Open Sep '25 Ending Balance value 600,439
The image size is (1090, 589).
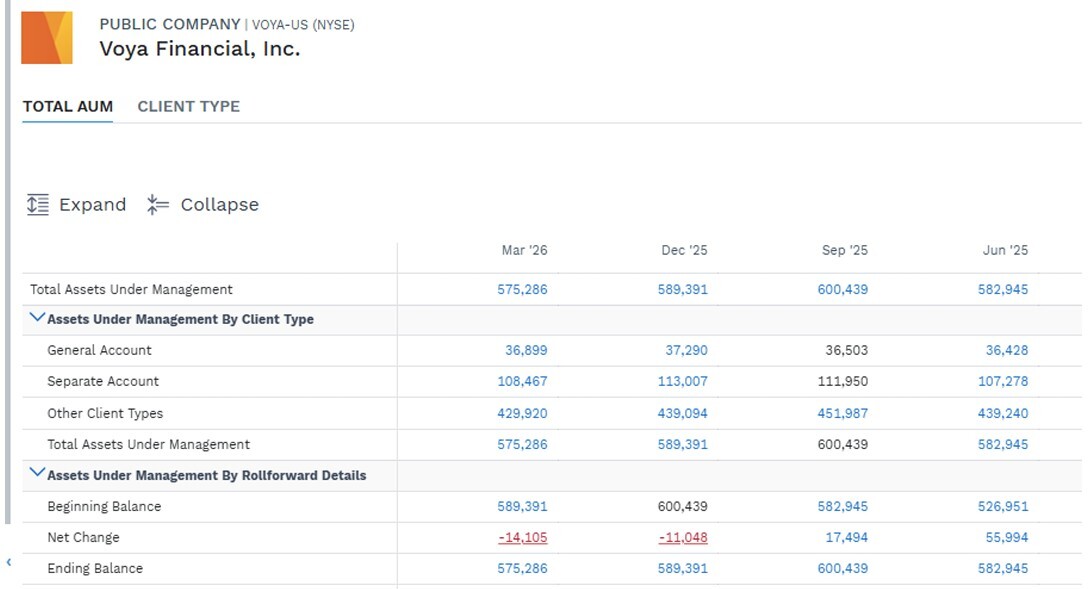pyautogui.click(x=843, y=568)
